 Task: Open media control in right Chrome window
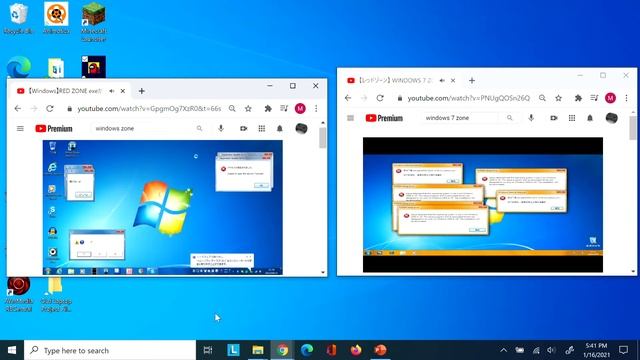(x=594, y=98)
